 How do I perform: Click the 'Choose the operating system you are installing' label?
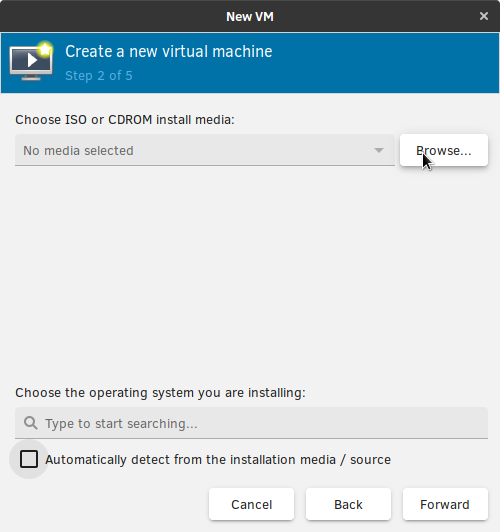160,393
